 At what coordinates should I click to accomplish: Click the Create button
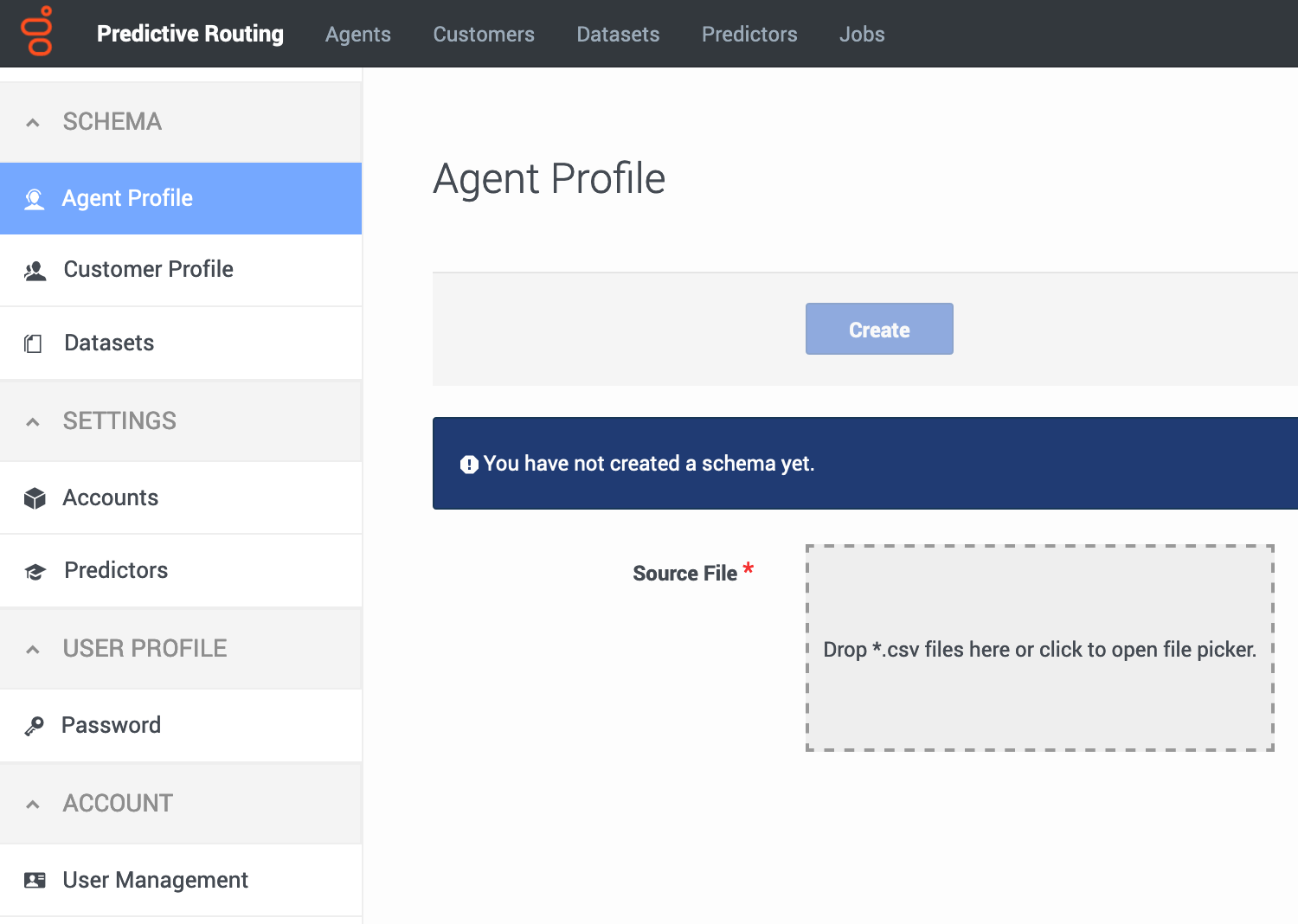(x=879, y=329)
